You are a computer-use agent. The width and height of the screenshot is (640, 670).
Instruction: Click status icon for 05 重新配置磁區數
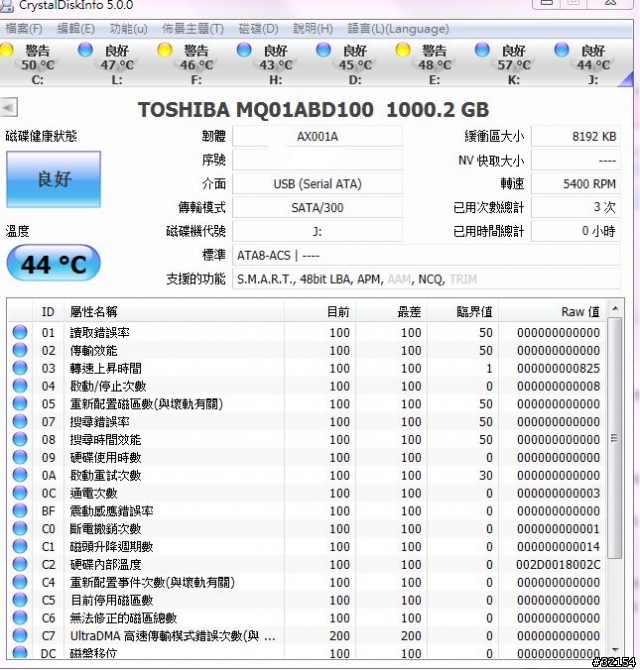(x=20, y=404)
